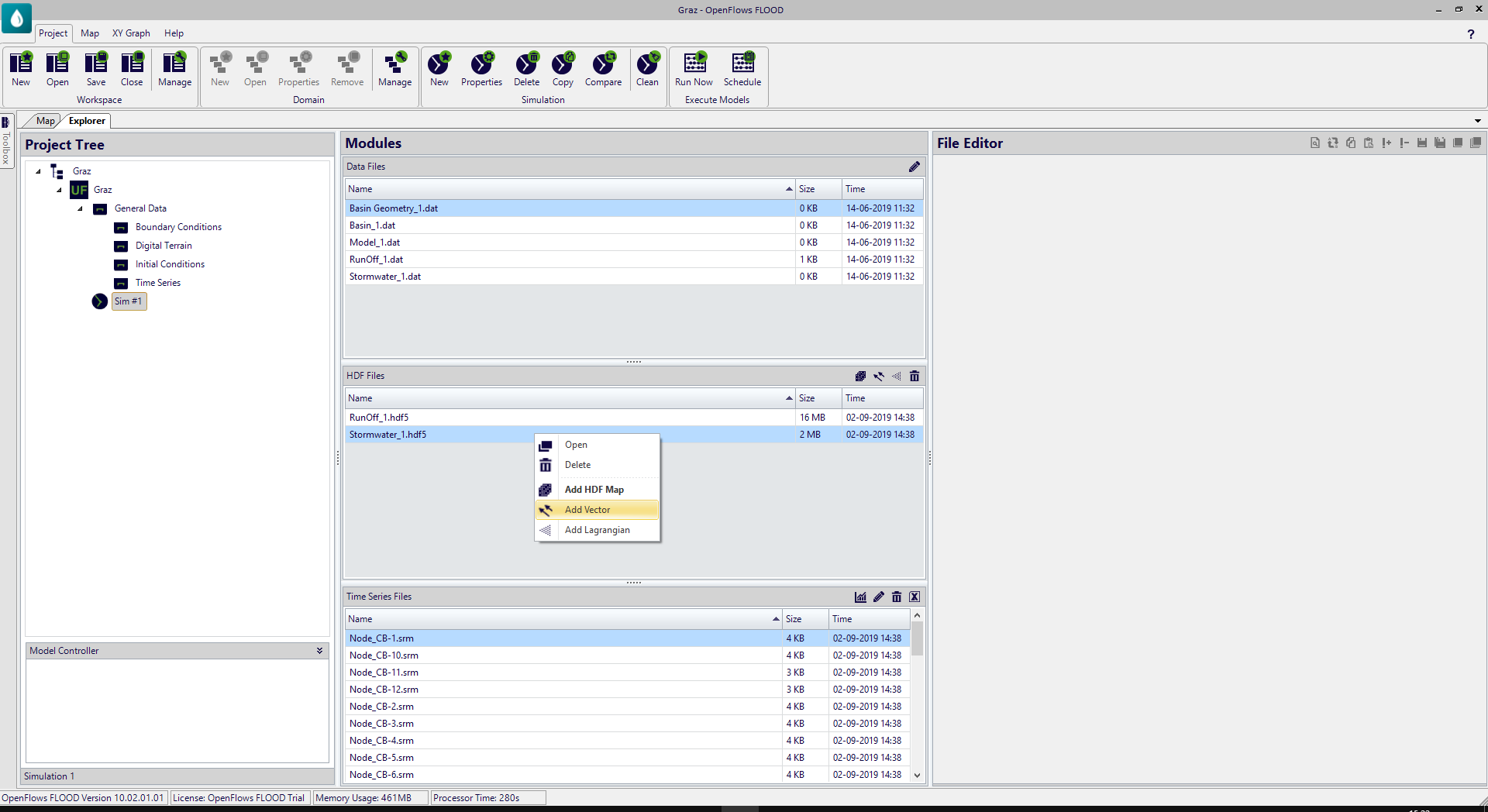Click the replace icon in File Editor

[x=1333, y=143]
